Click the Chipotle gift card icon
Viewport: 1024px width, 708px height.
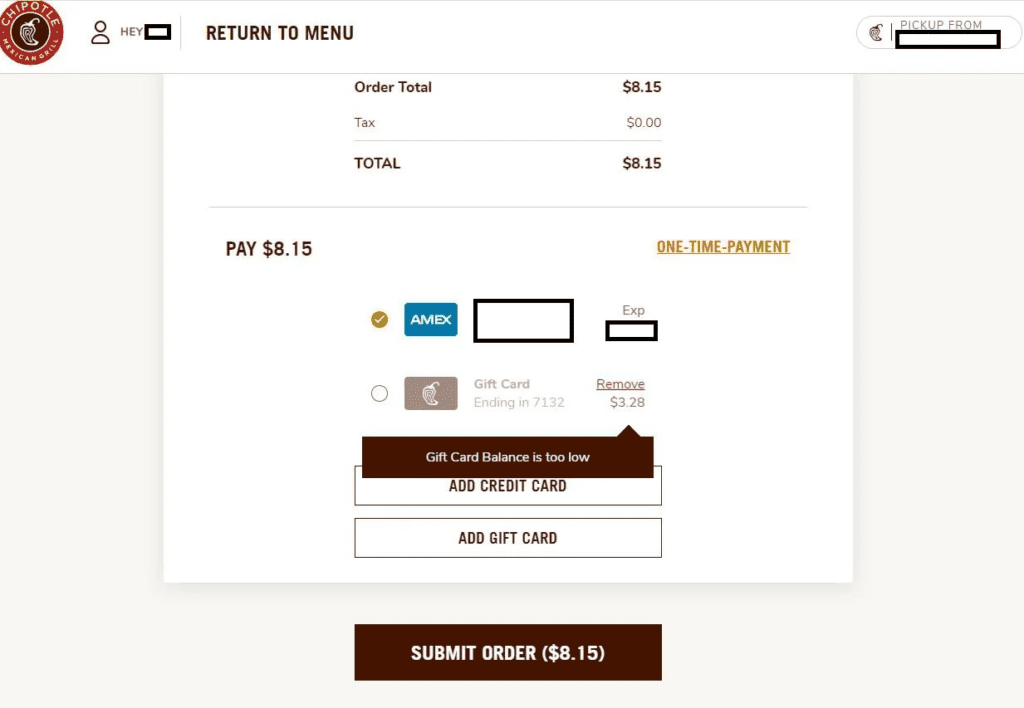click(x=431, y=393)
